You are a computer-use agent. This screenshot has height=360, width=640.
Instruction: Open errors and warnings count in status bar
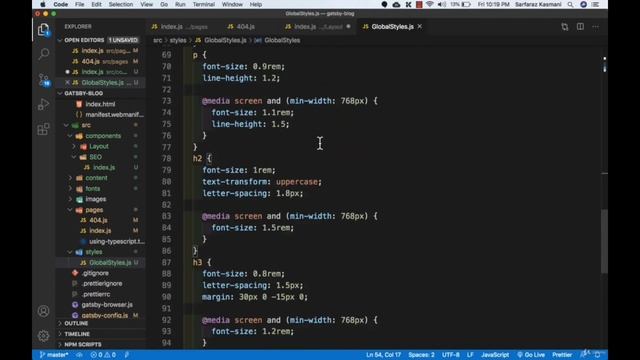[103, 355]
